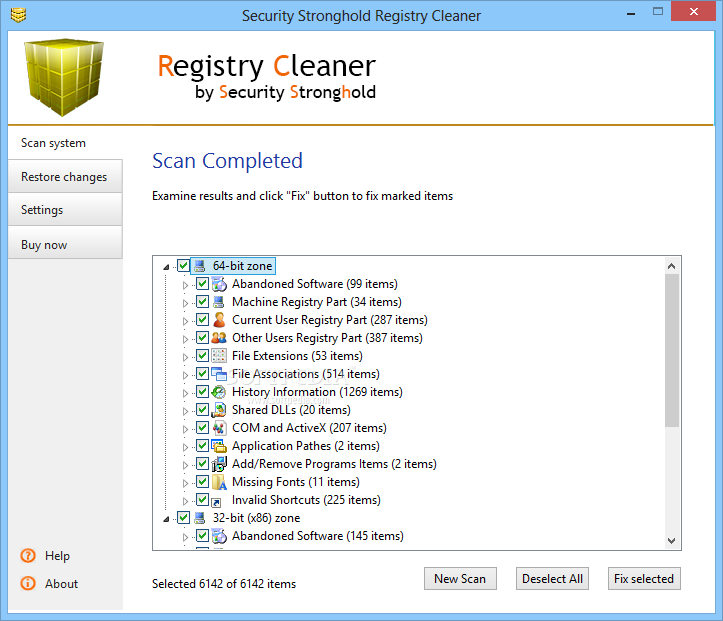Open the About link
Viewport: 723px width, 621px height.
61,584
